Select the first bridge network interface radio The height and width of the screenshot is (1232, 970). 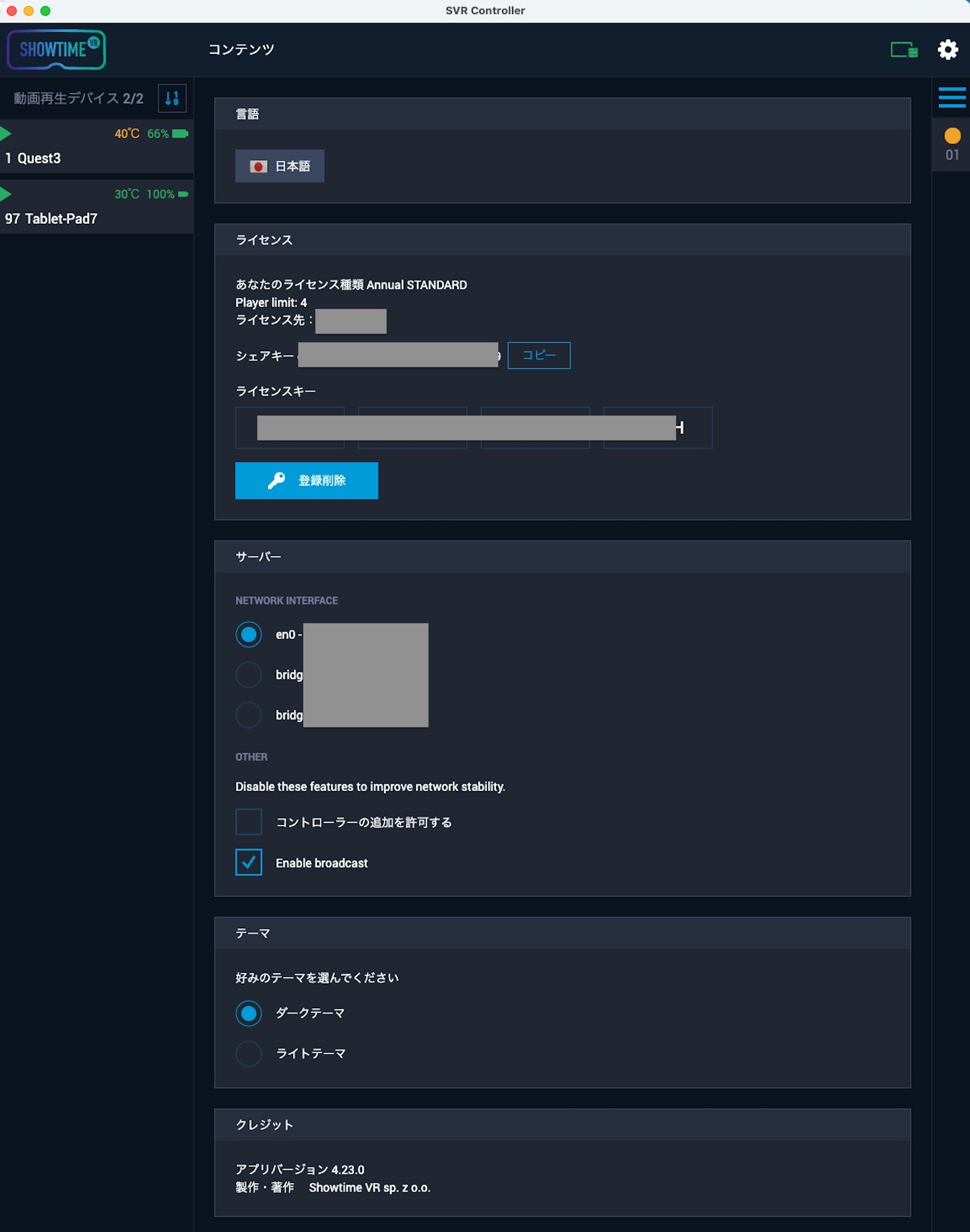(249, 675)
